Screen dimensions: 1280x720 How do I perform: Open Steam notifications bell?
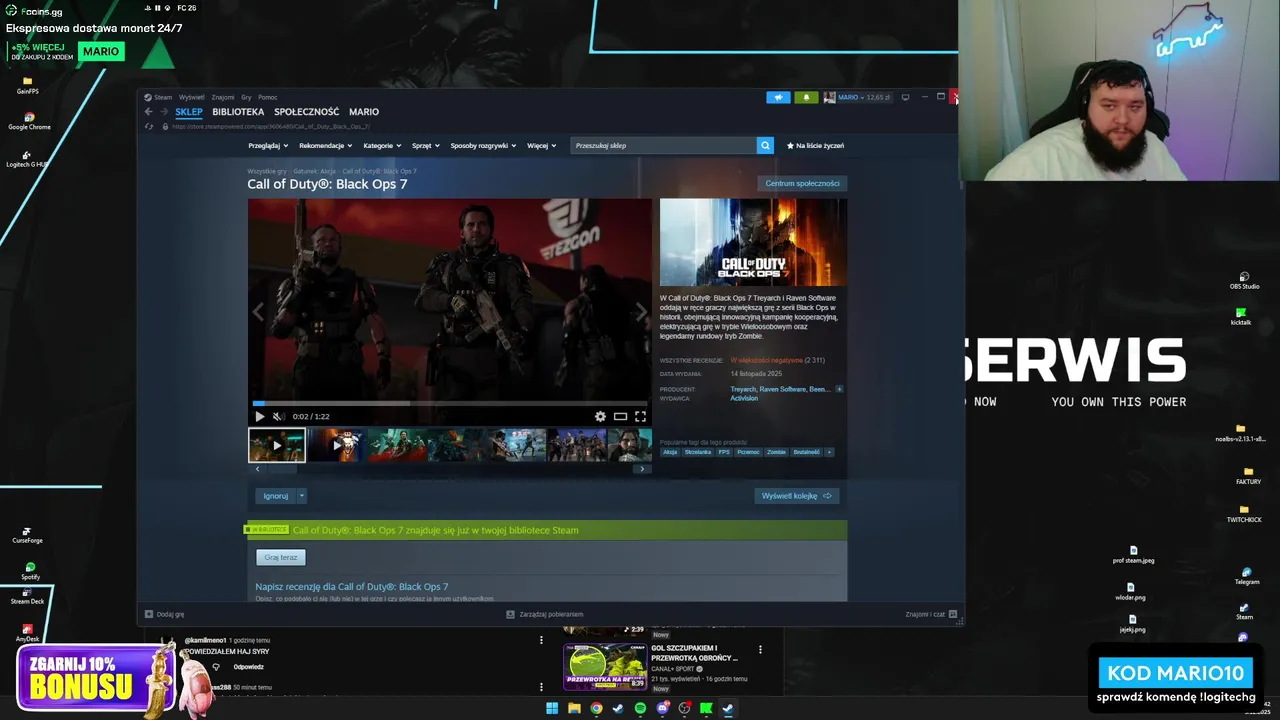806,97
